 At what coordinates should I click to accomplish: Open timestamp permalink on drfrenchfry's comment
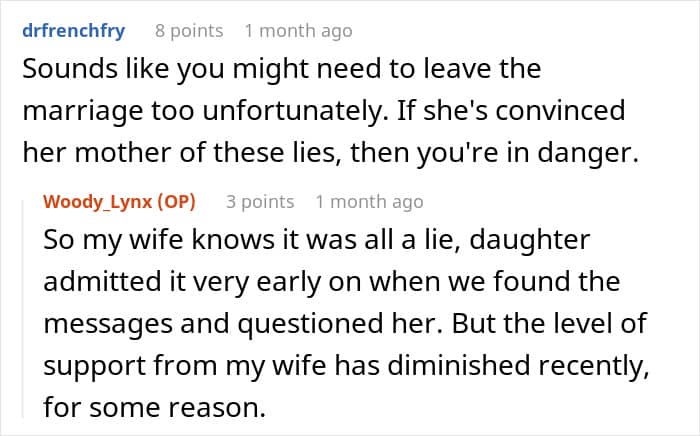click(298, 31)
